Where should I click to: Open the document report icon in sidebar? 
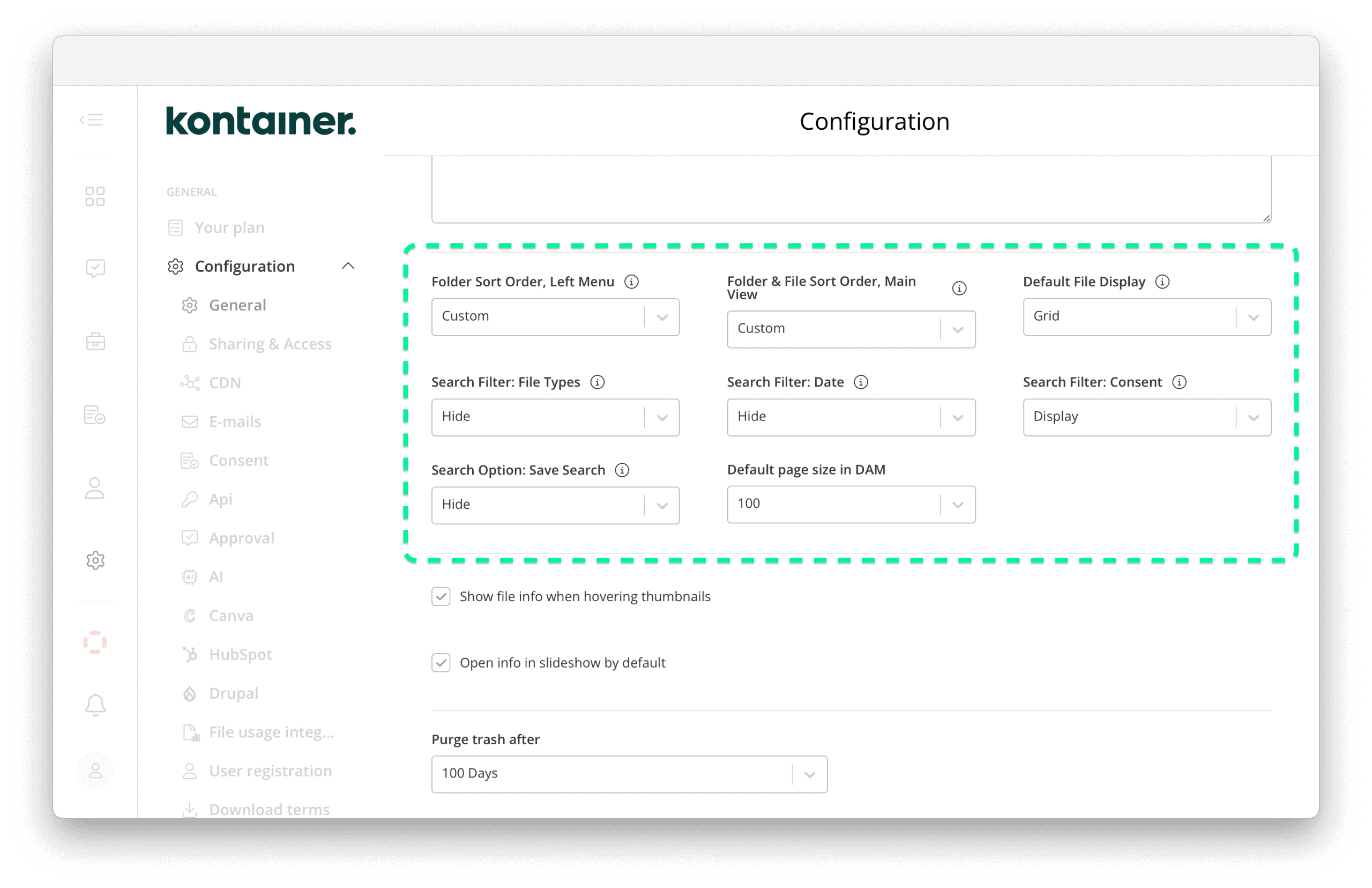[95, 415]
